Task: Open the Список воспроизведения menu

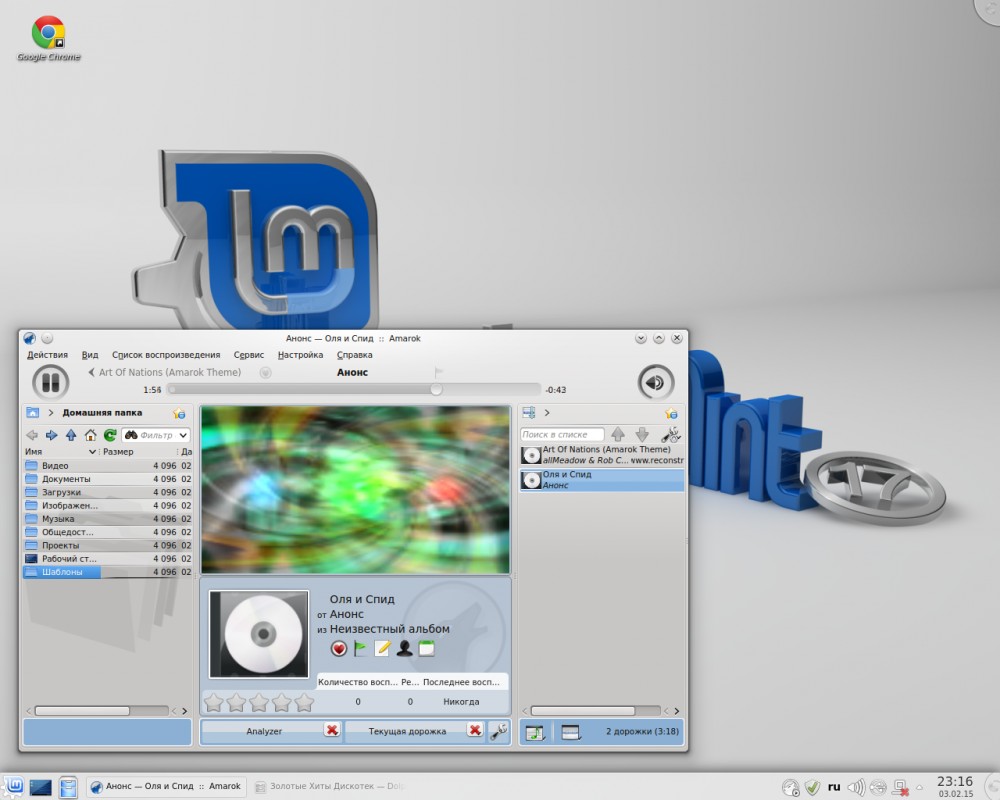Action: tap(166, 355)
